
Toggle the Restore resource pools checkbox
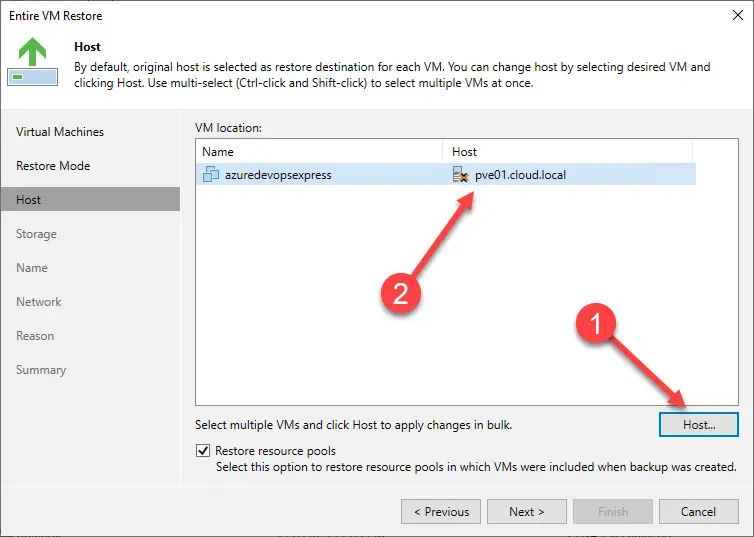pos(204,451)
